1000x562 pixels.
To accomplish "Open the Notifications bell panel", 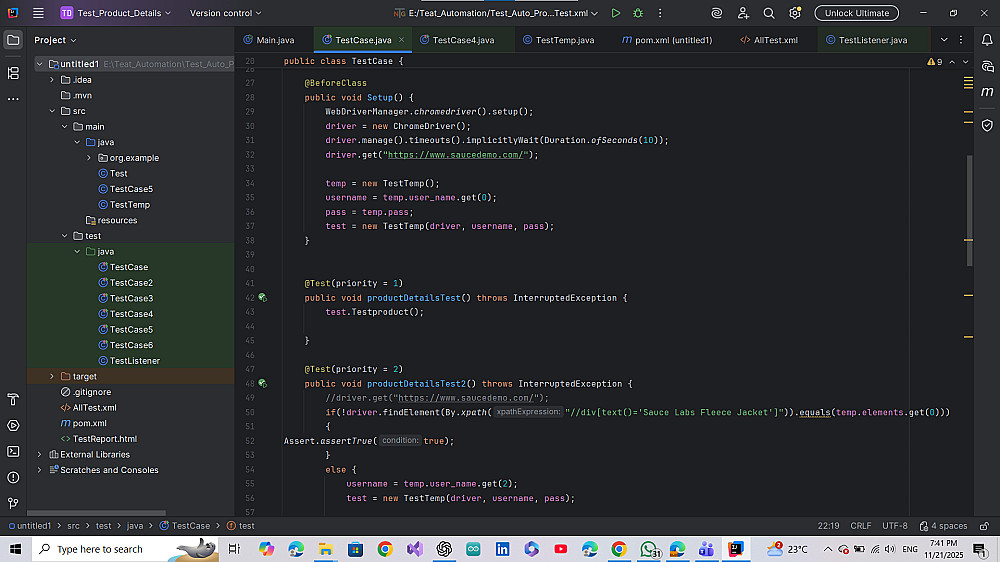I will (x=987, y=40).
